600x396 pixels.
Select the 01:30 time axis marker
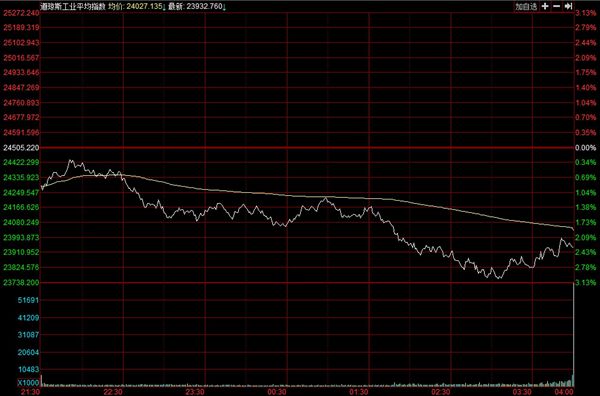coord(359,392)
